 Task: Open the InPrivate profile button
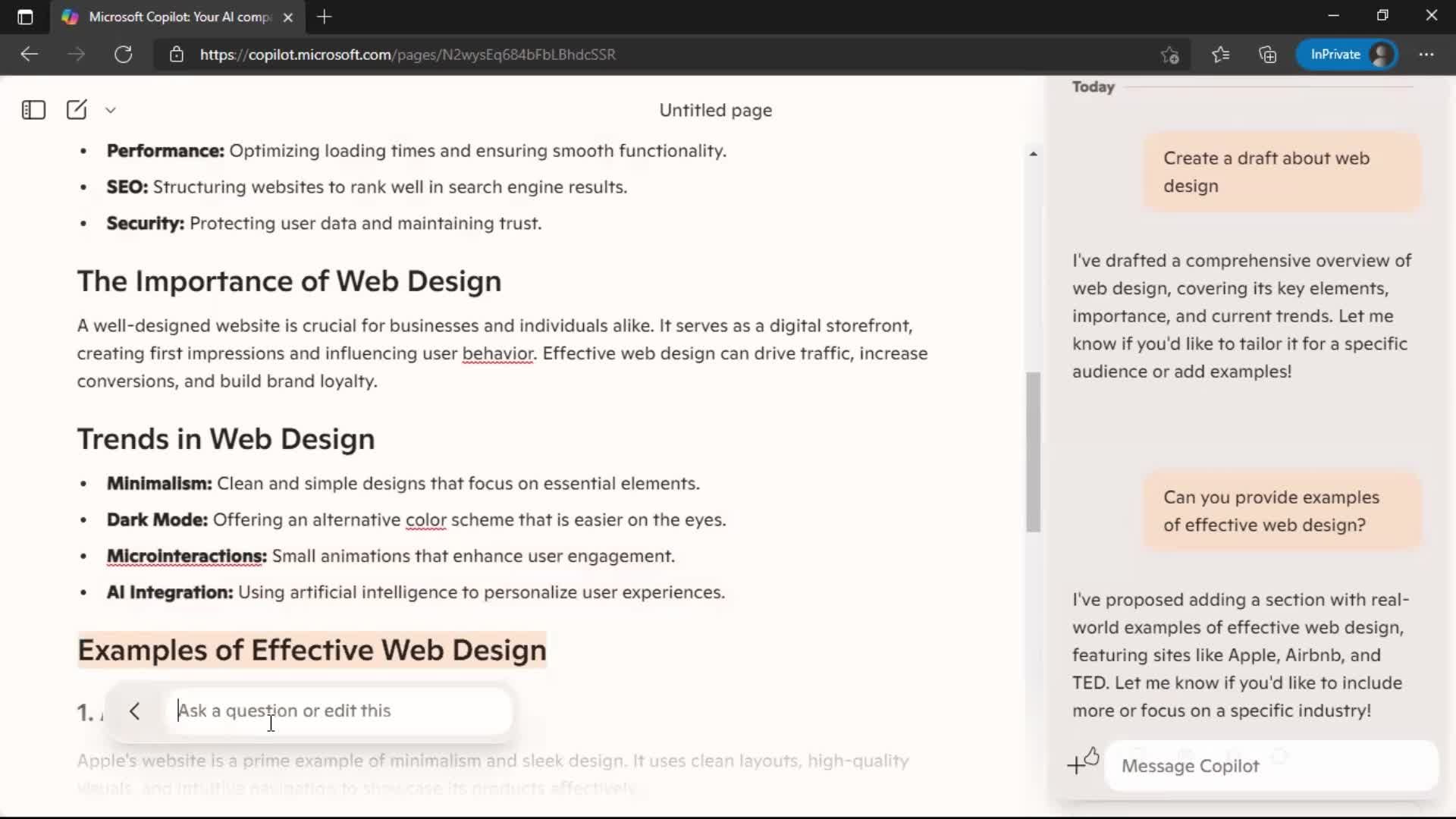[x=1347, y=55]
